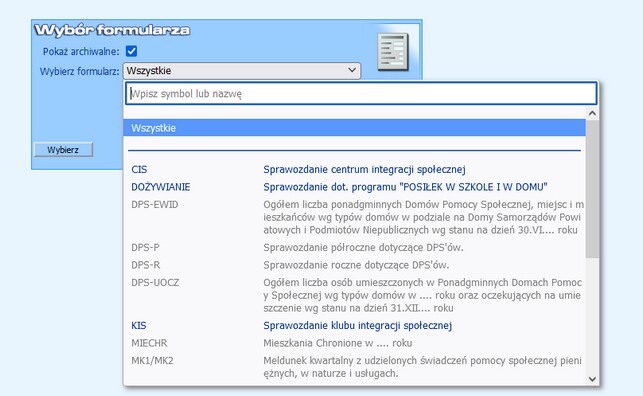
Task: Click the Wybierz button
Action: point(63,150)
